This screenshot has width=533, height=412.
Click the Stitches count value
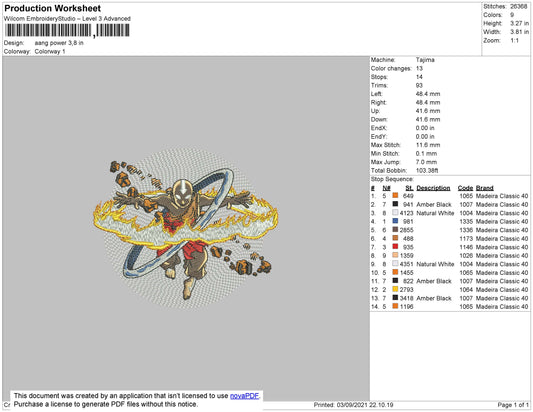518,6
